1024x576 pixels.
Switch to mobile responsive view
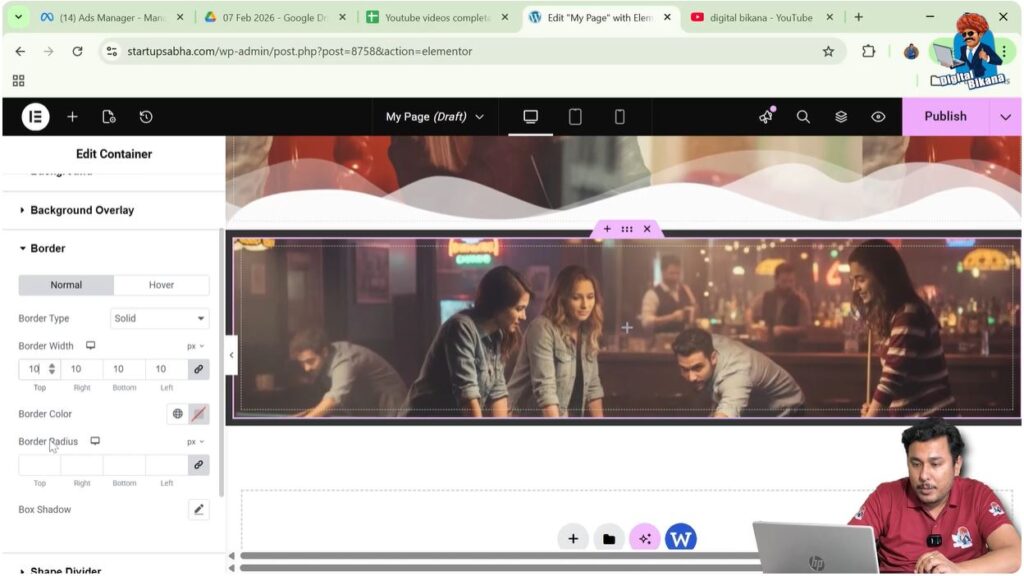pyautogui.click(x=619, y=117)
